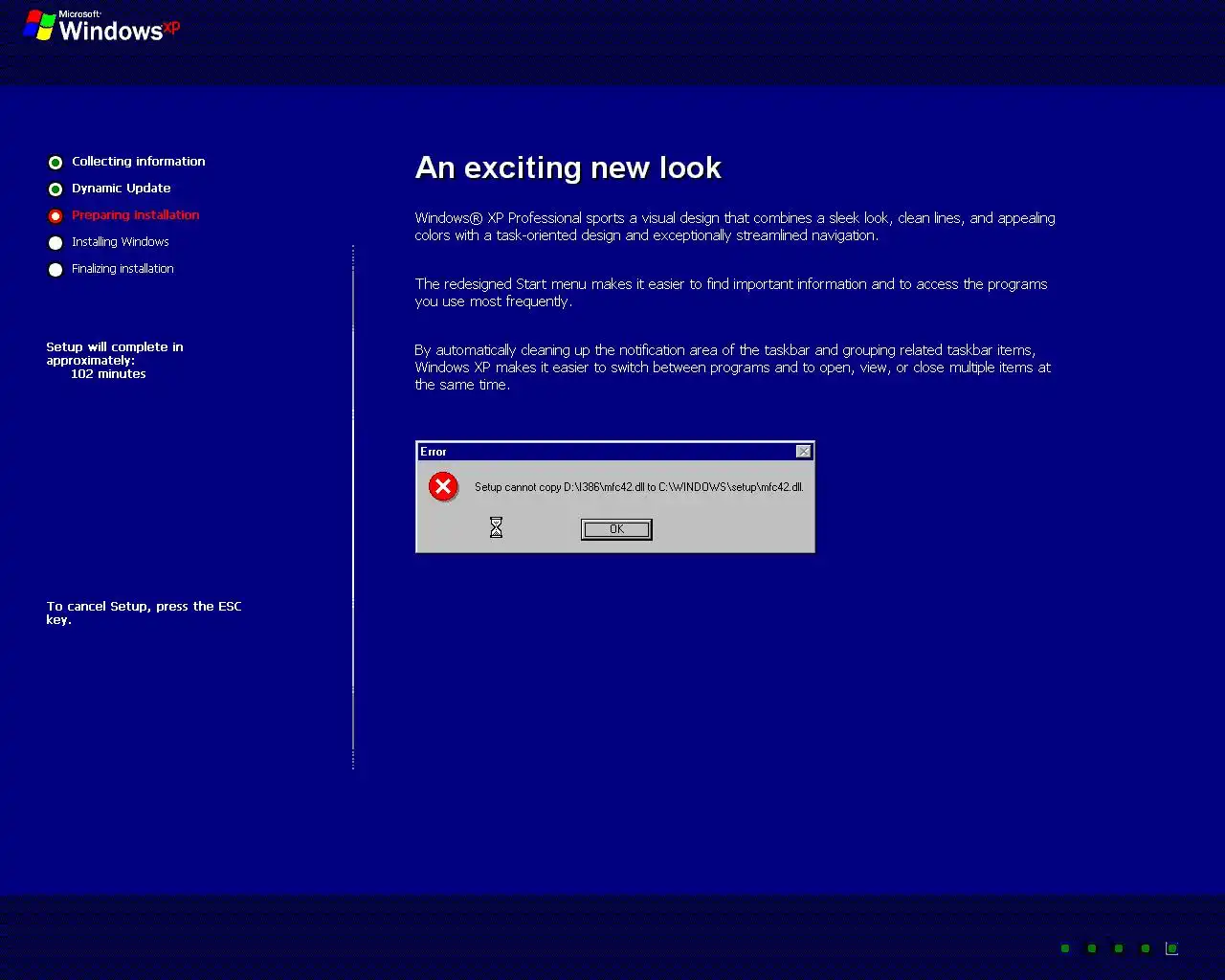Click the Finalizing installation white bullet

[x=56, y=270]
